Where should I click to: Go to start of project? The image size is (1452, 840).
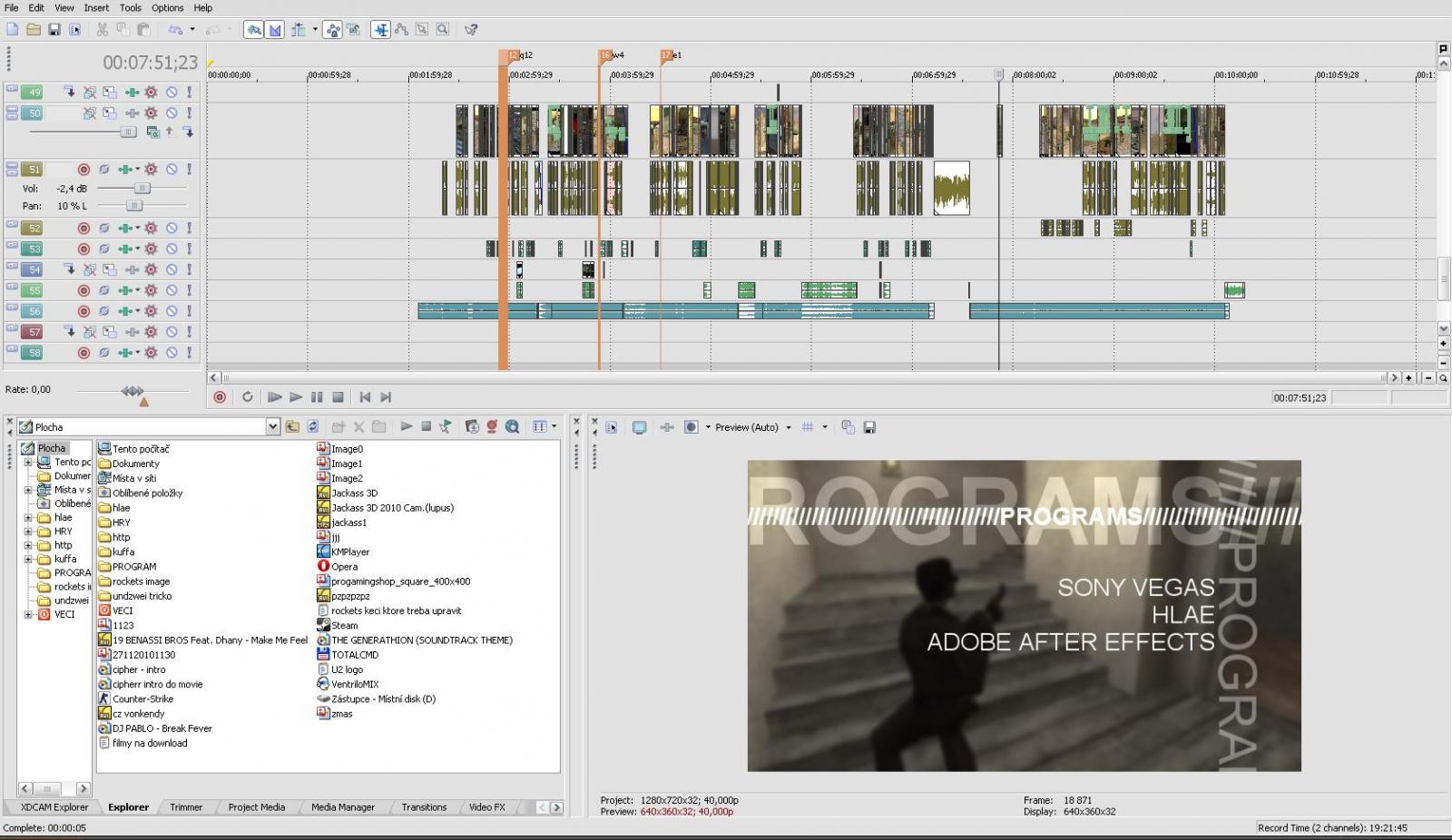tap(365, 397)
